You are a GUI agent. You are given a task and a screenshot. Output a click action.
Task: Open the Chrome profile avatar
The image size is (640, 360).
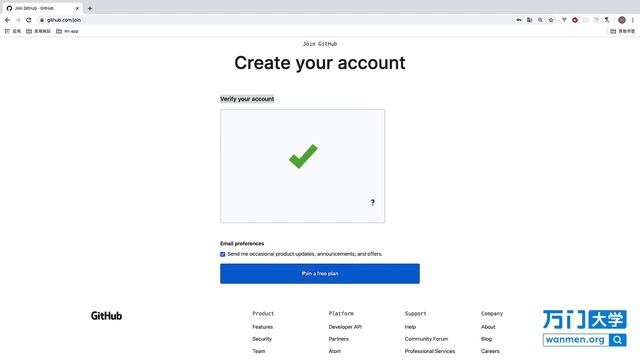622,20
